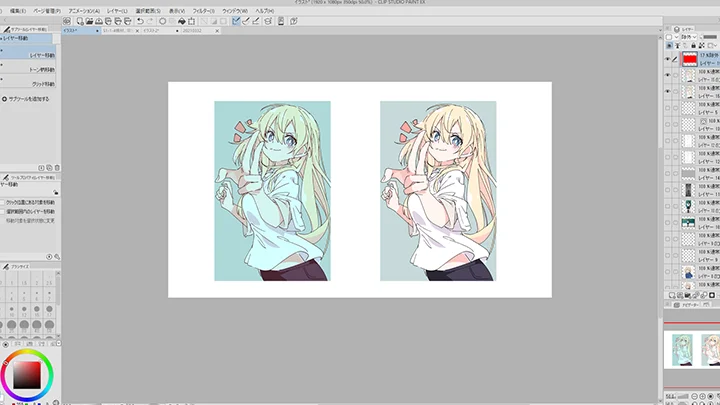Click the reference layer lighthouse icon
The image size is (720, 405).
(677, 45)
